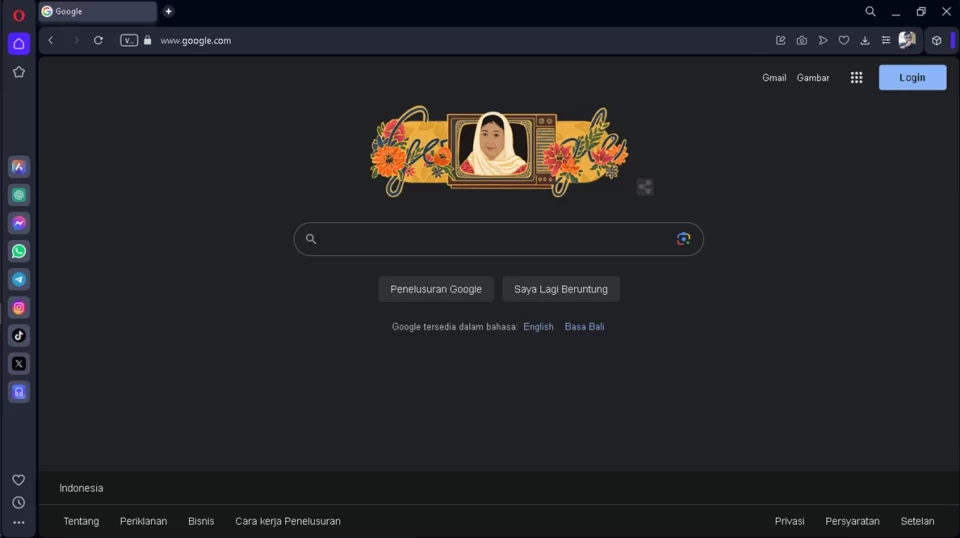Open a new tab with plus button
Screen dimensions: 960x538
coord(168,12)
